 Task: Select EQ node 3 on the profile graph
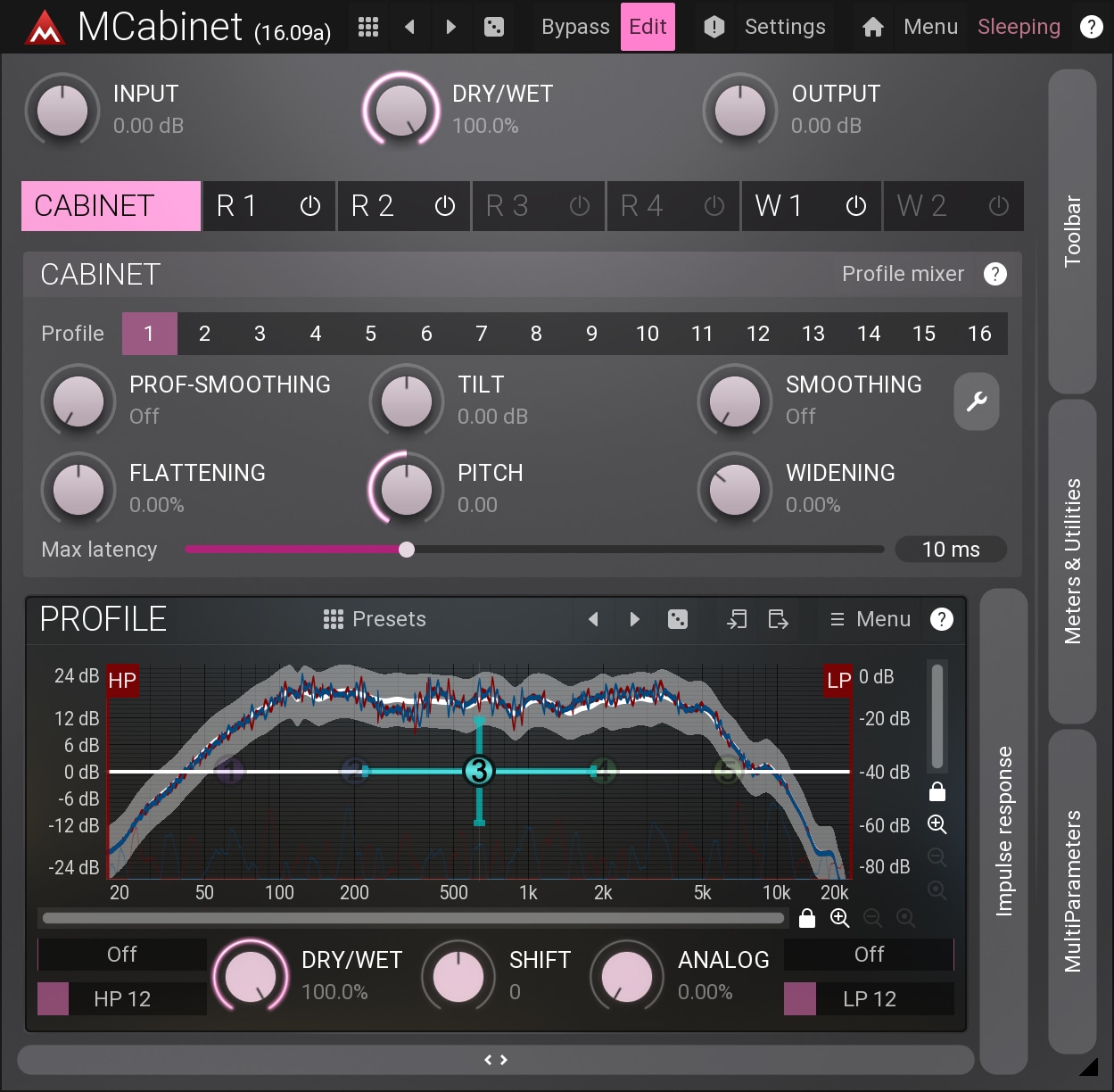[479, 771]
